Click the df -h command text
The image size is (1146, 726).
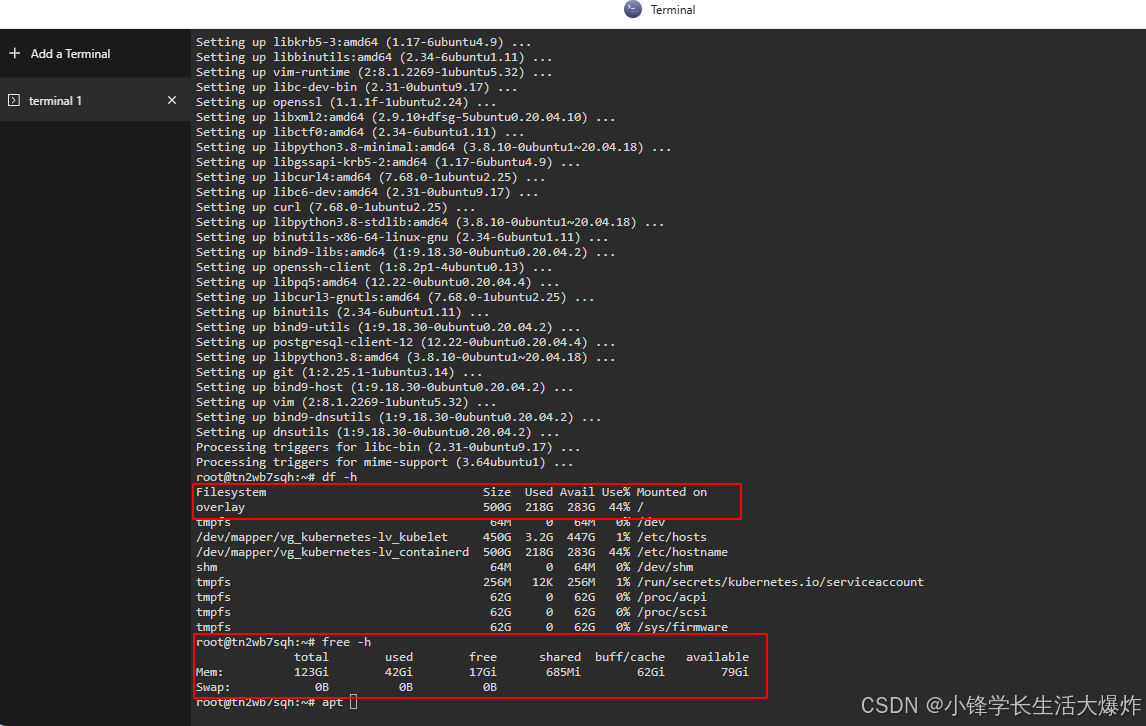(x=340, y=477)
